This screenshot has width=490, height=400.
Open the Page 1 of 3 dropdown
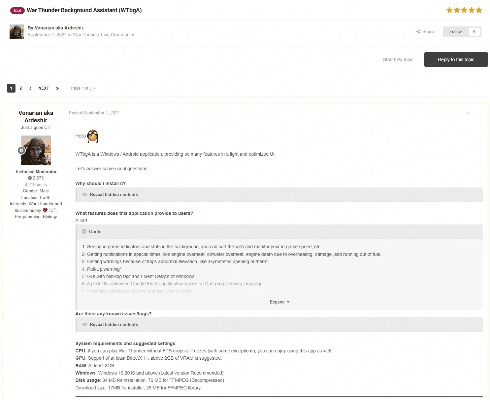pyautogui.click(x=83, y=88)
